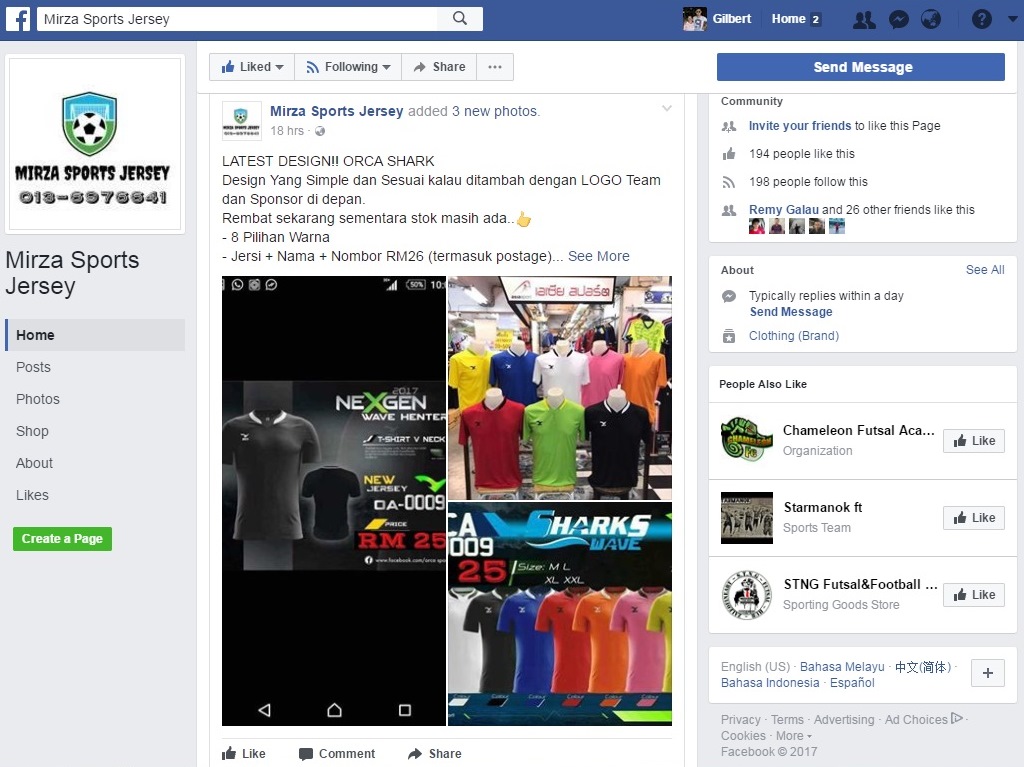1024x767 pixels.
Task: Open Quick Help question mark icon
Action: pos(982,20)
